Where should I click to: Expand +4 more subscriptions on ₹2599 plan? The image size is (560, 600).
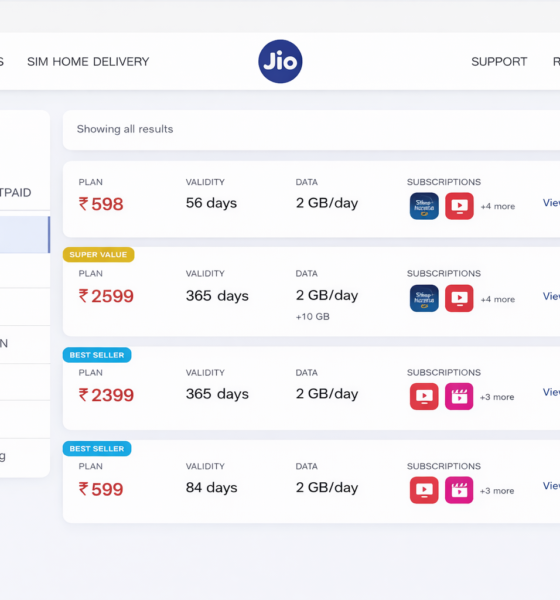(x=498, y=299)
